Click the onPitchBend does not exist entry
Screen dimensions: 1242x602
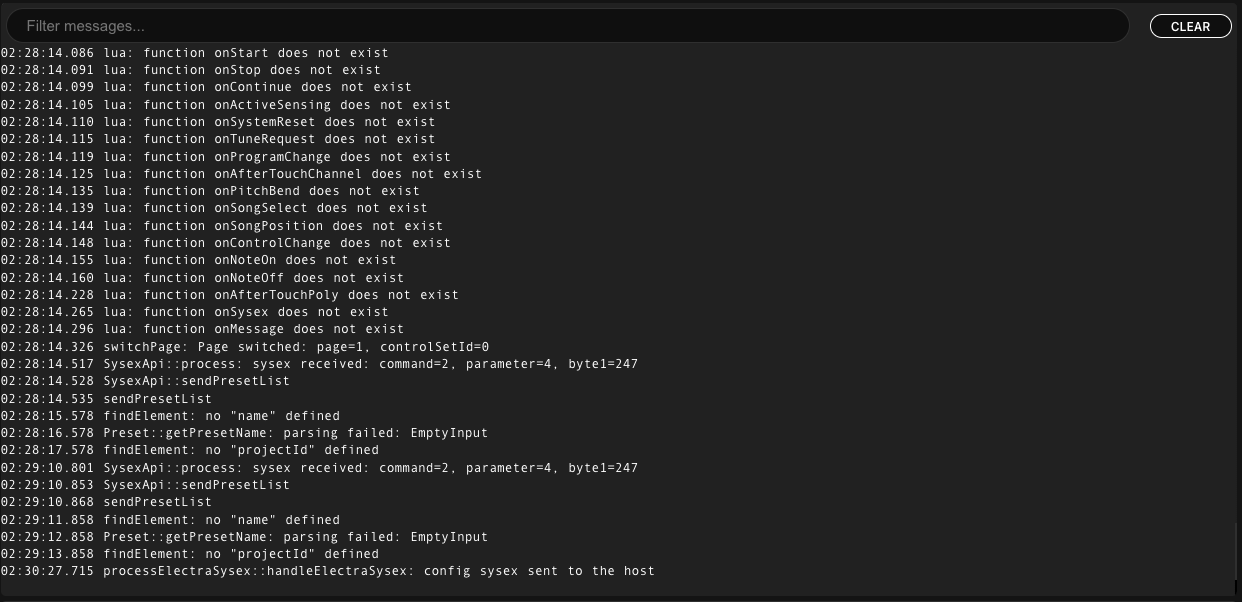[x=210, y=190]
